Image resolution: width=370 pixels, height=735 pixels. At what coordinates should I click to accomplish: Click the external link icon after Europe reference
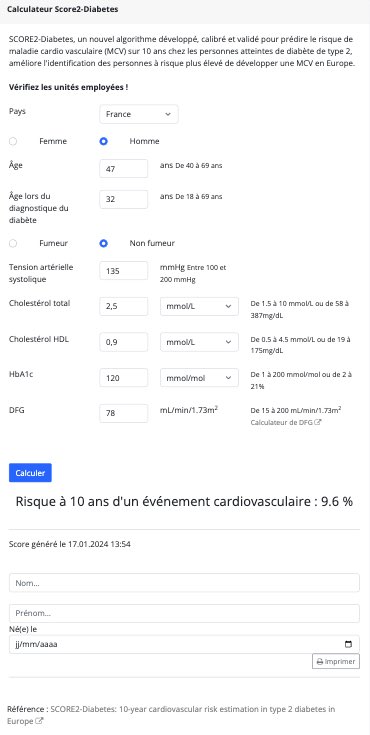click(x=39, y=721)
